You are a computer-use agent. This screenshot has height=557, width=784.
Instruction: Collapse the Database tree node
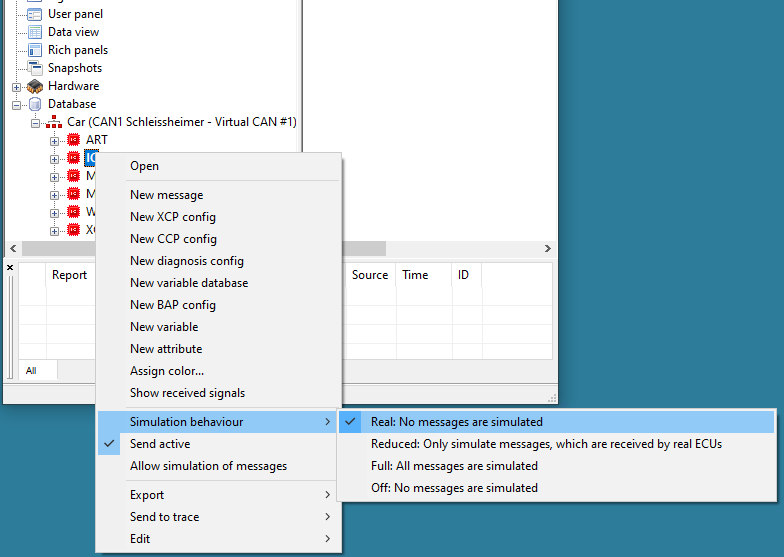17,104
